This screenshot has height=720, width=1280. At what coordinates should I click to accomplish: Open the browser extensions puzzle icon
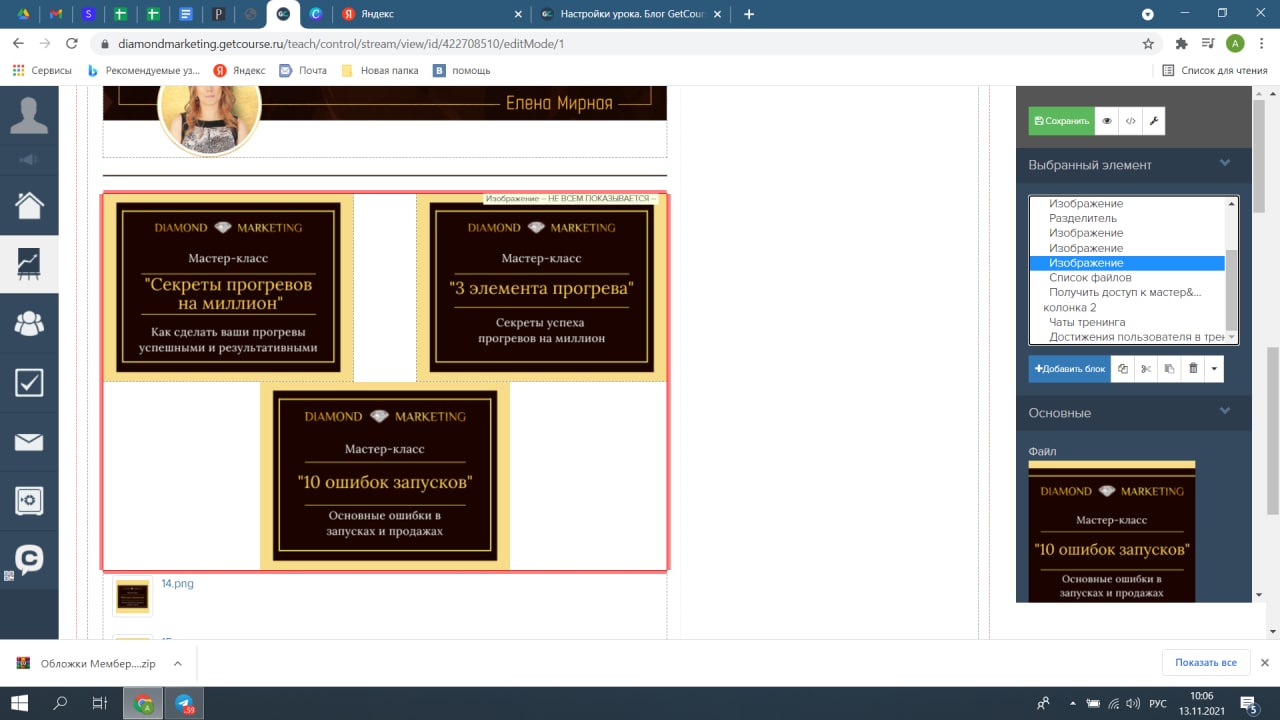(x=1182, y=44)
